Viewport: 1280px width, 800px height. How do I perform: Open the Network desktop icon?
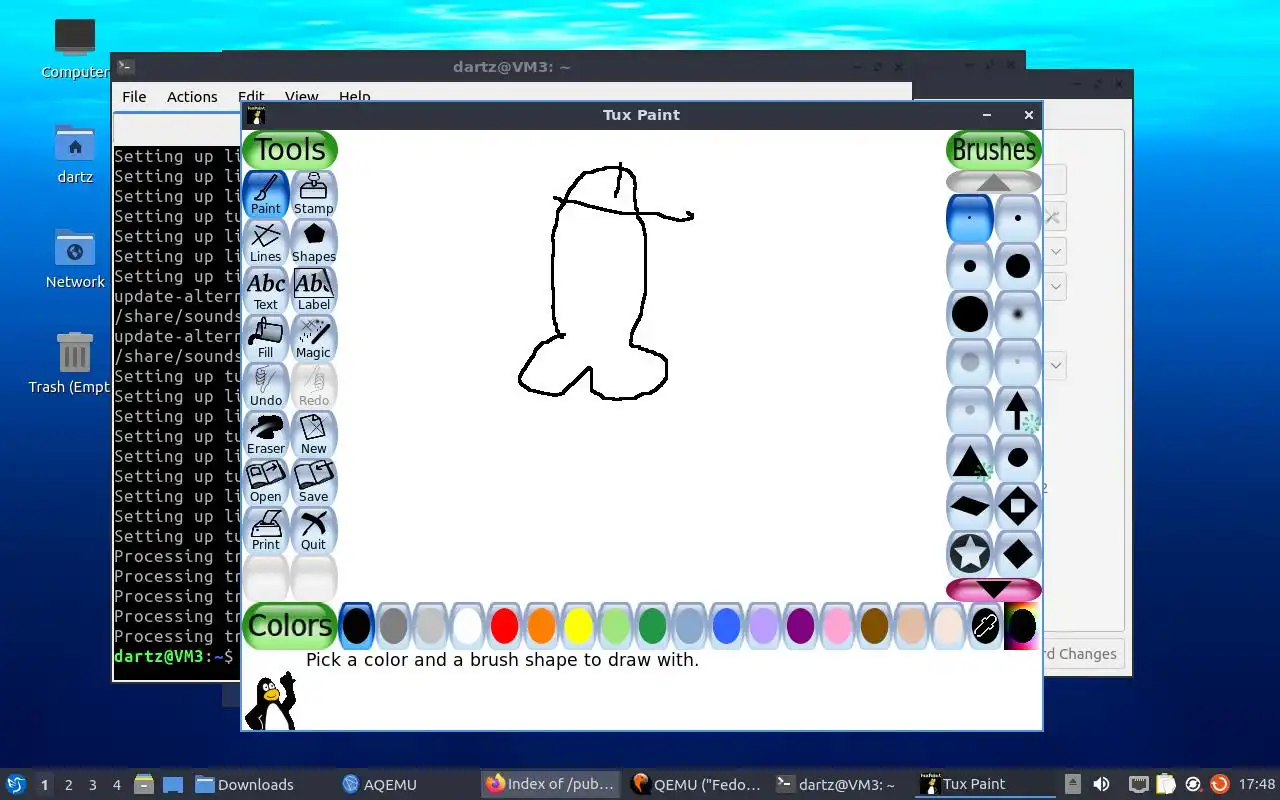[x=75, y=260]
